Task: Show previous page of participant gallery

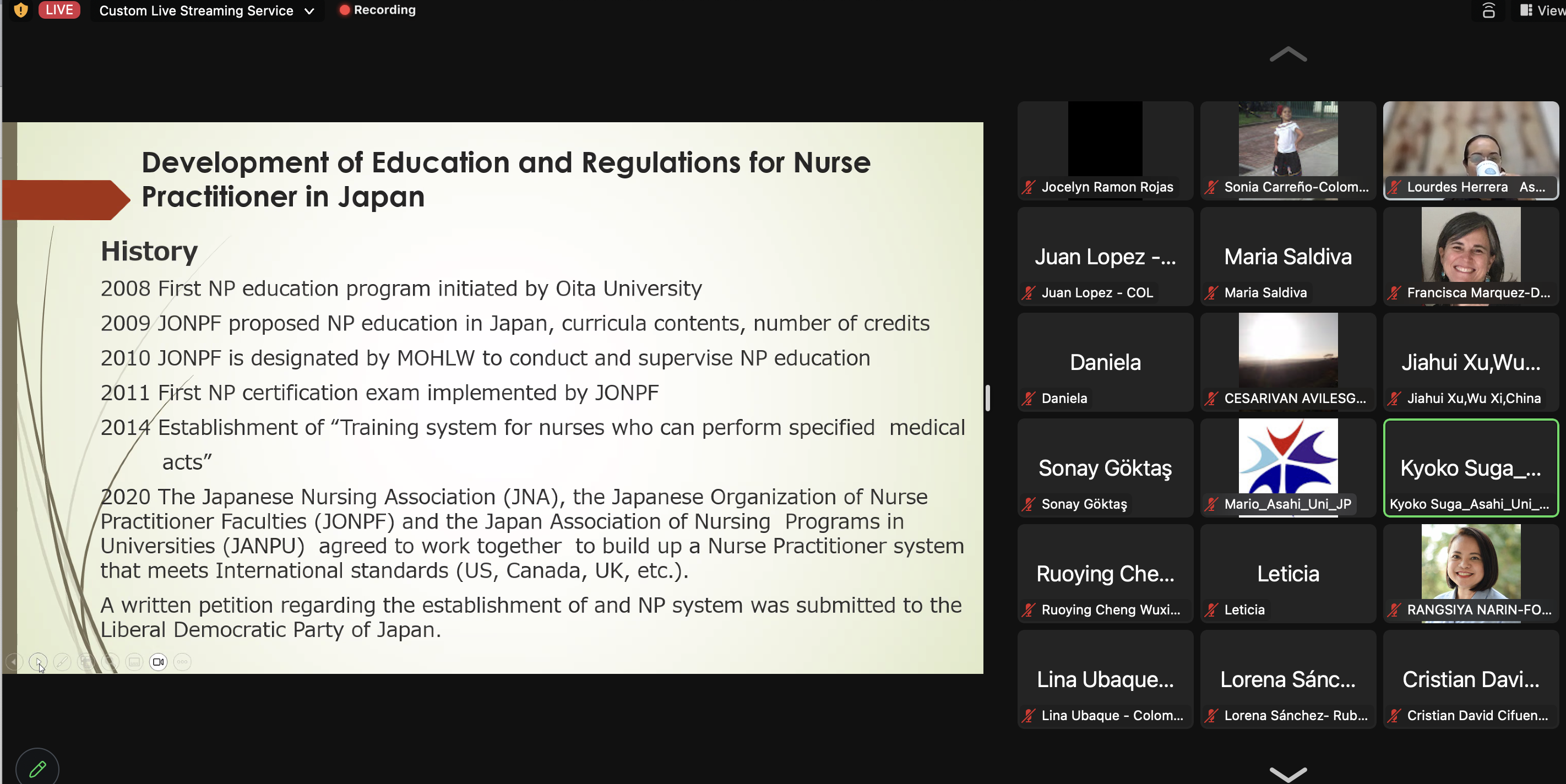Action: [x=1287, y=55]
